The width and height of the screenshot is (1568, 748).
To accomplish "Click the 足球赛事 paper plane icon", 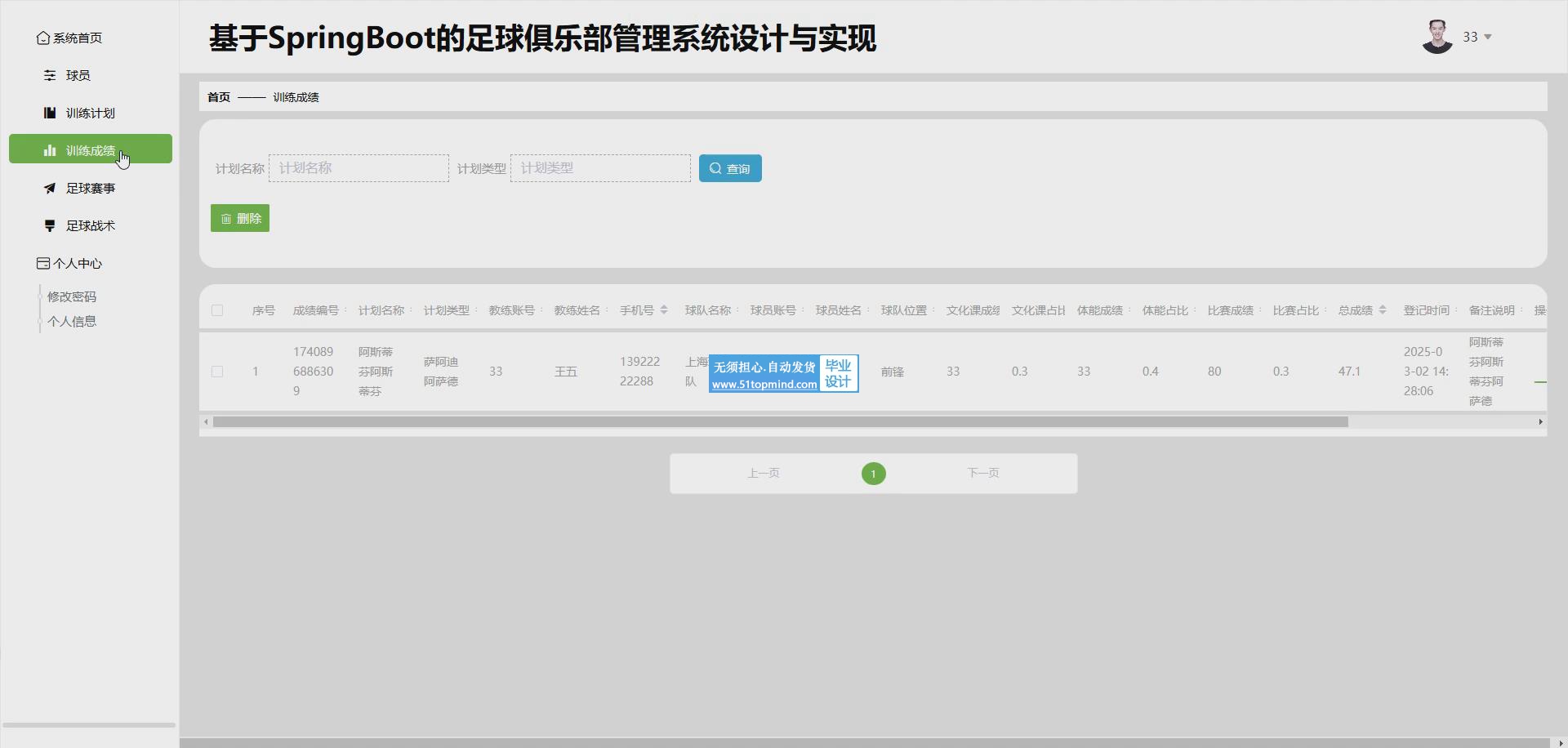I will [x=50, y=188].
